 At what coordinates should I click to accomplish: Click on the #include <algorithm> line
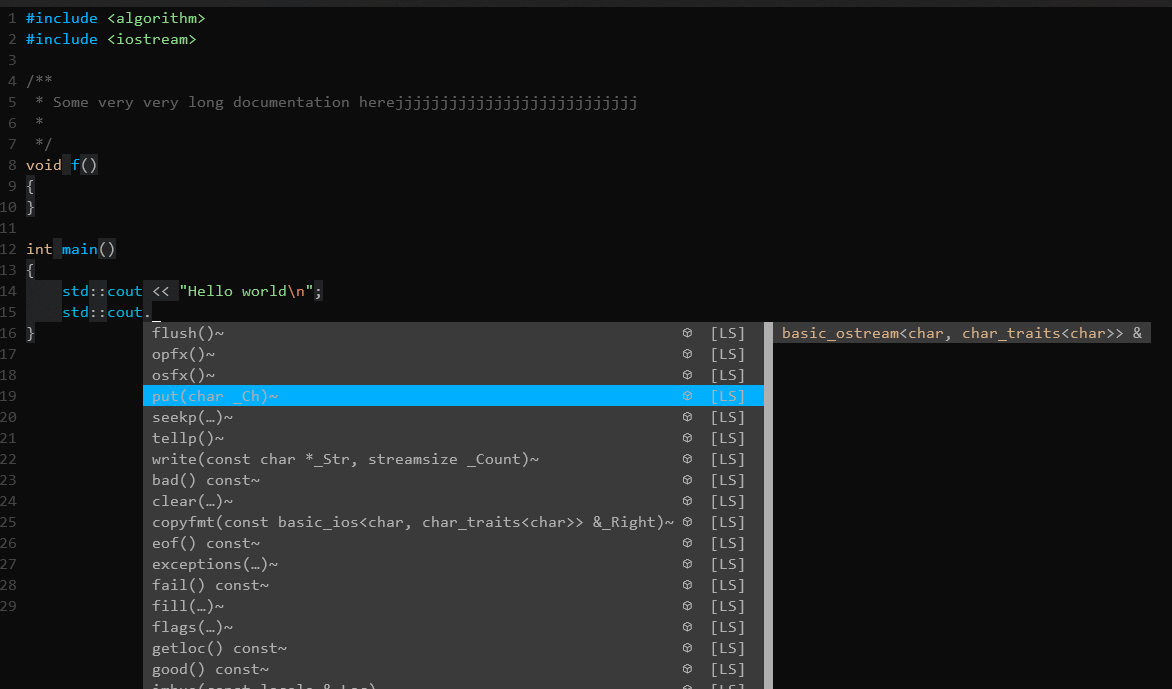pyautogui.click(x=116, y=18)
